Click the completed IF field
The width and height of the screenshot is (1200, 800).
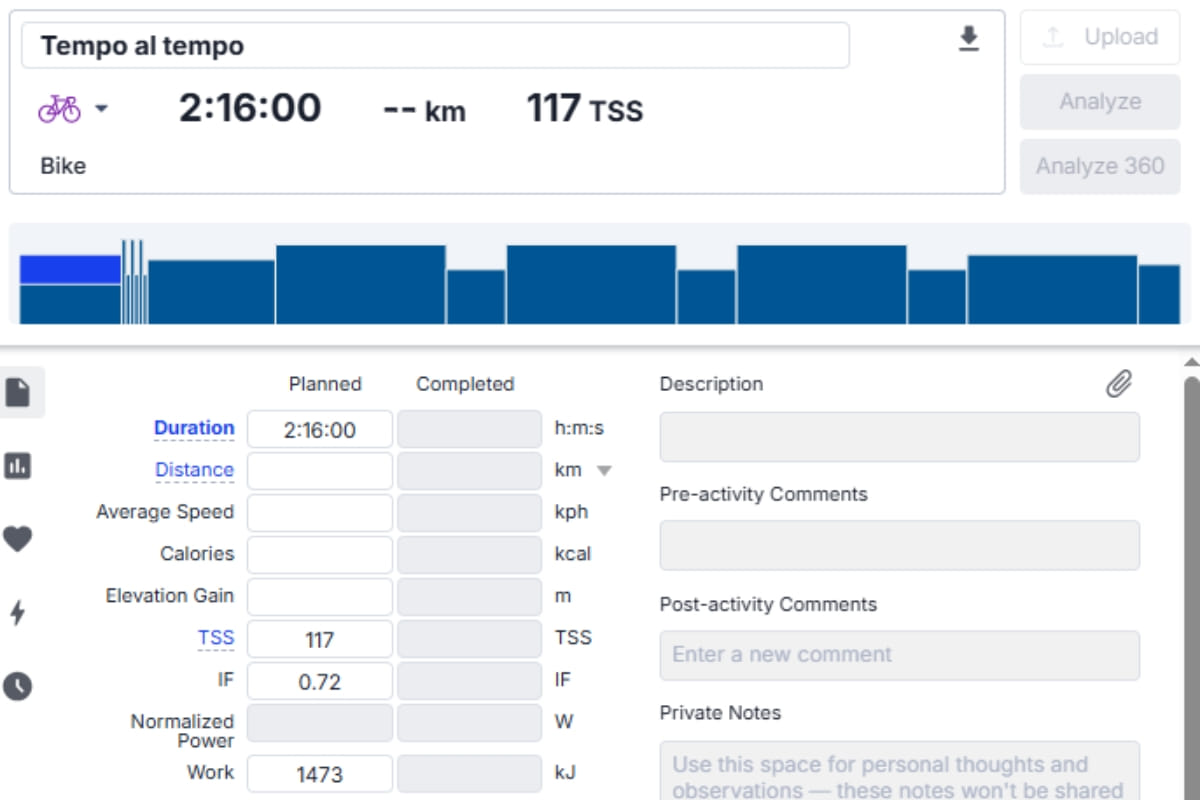(470, 681)
